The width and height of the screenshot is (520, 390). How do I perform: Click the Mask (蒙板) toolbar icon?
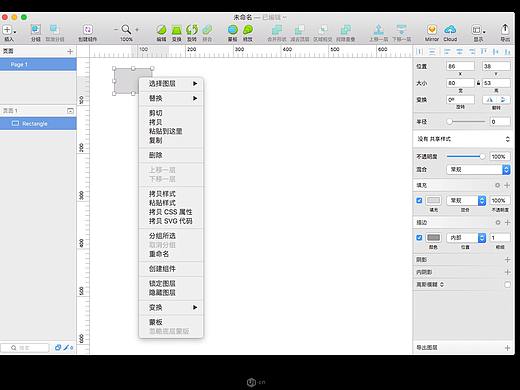pyautogui.click(x=233, y=30)
